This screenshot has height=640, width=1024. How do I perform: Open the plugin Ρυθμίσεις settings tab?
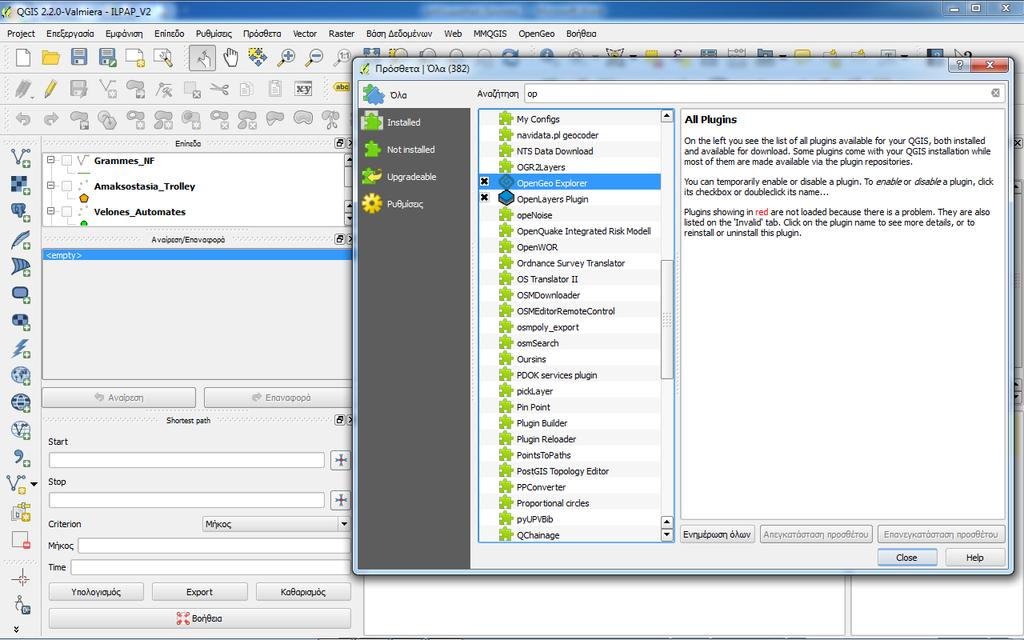[414, 204]
